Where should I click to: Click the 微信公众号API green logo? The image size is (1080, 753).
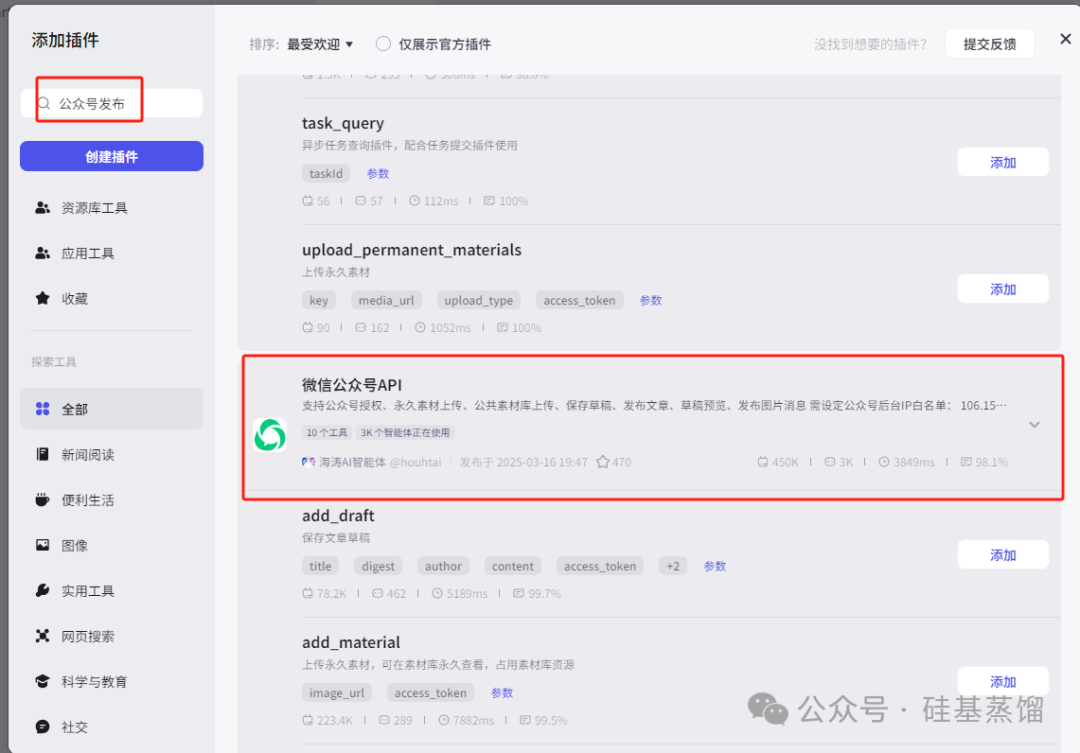(x=269, y=435)
